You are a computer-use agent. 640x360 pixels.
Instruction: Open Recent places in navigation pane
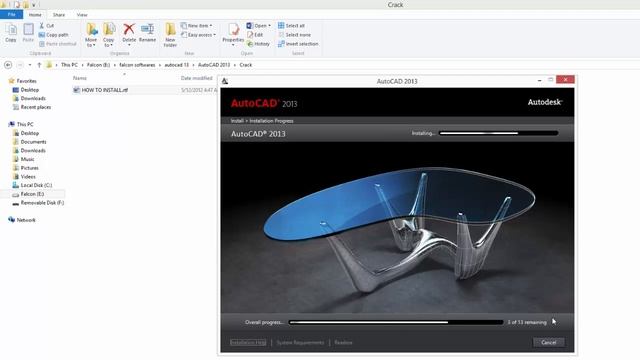point(32,107)
